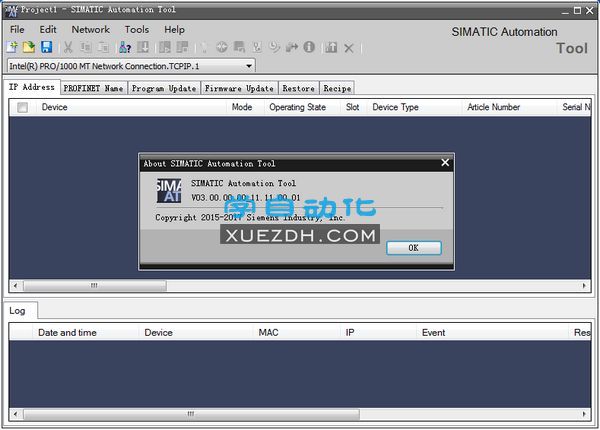Screen dimensions: 600x430
Task: Open the Edit menu
Action: 48,29
